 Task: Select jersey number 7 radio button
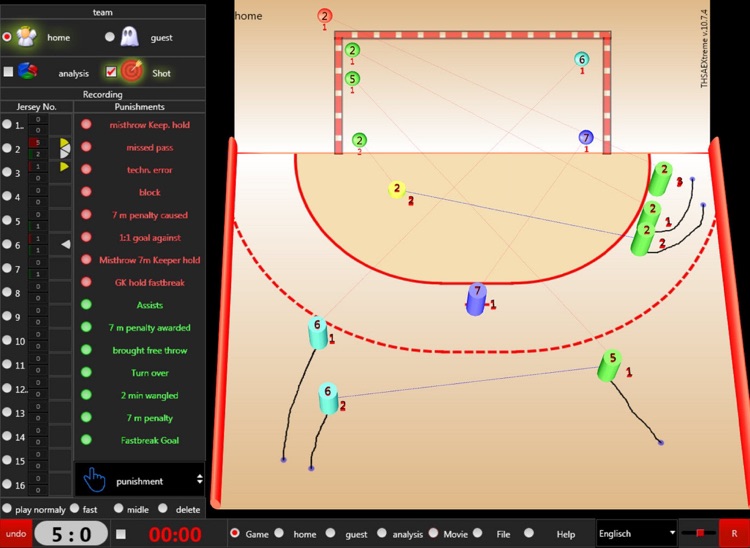(x=7, y=268)
